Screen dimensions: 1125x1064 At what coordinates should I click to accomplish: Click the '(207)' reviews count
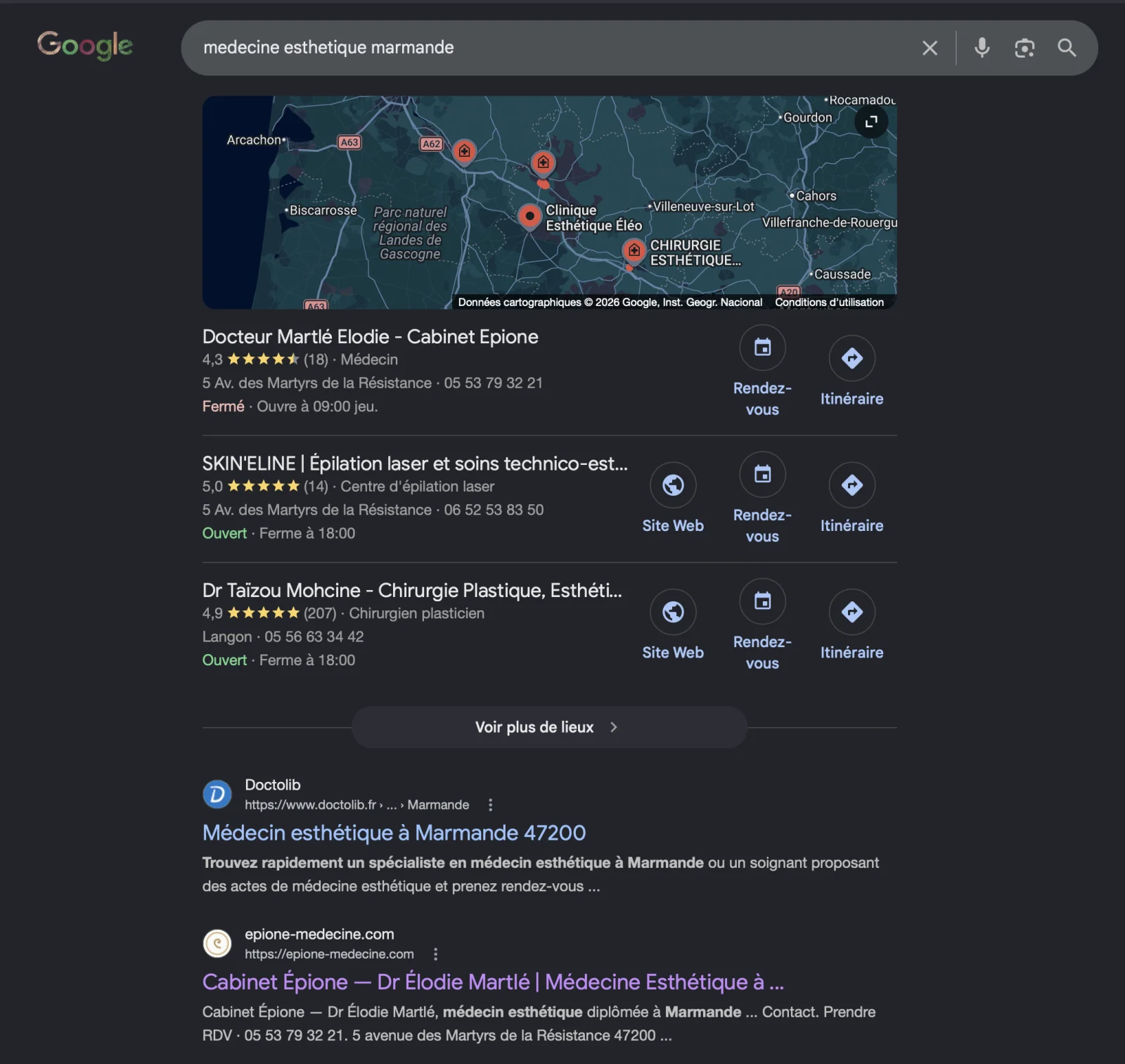(320, 613)
